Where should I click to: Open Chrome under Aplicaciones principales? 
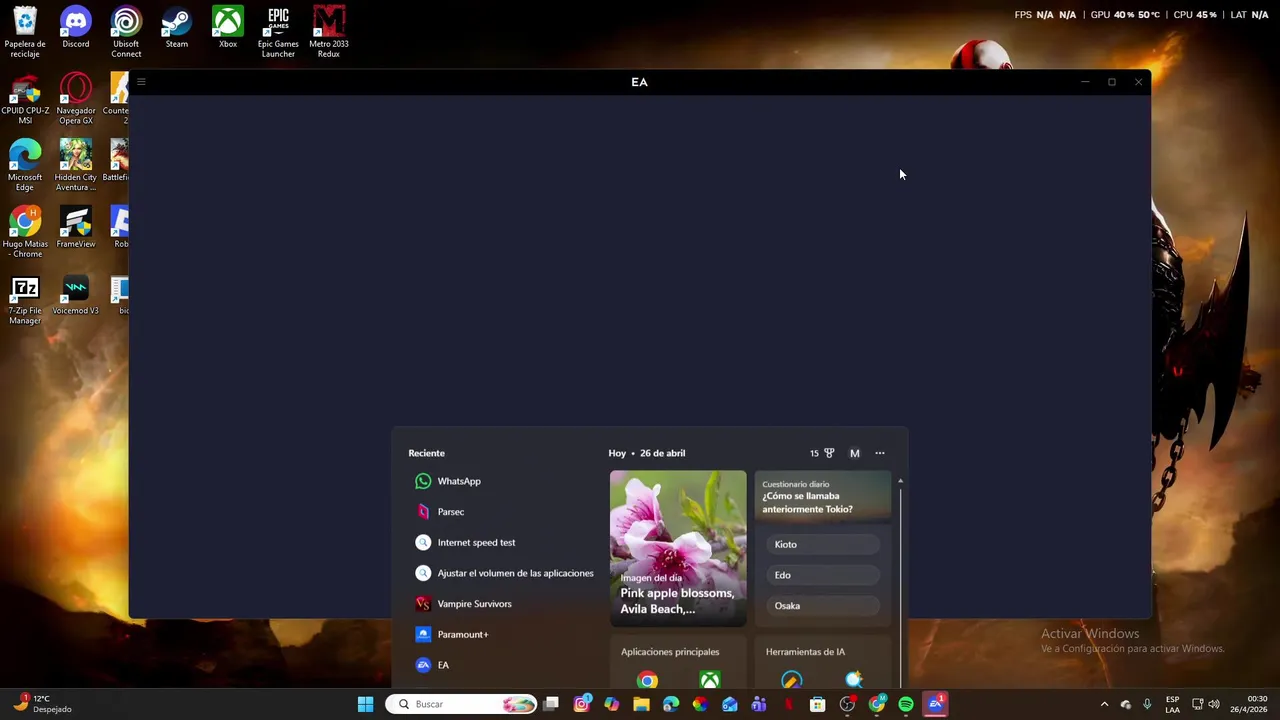tap(648, 681)
